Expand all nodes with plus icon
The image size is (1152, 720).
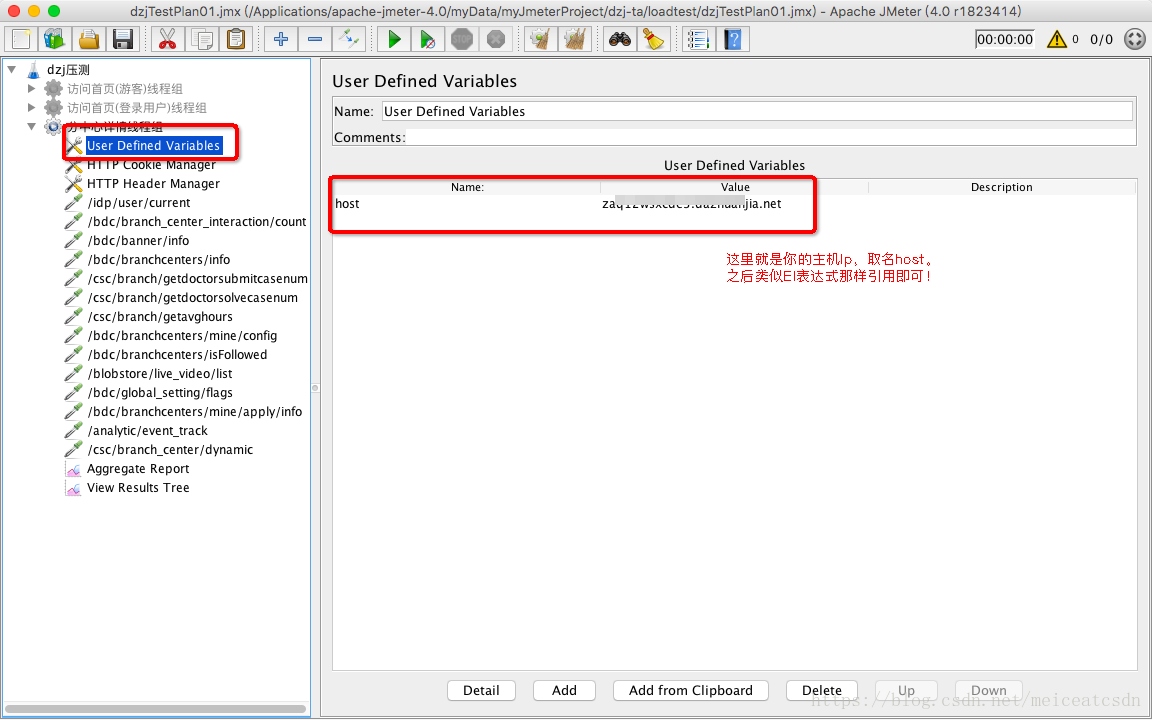tap(281, 39)
